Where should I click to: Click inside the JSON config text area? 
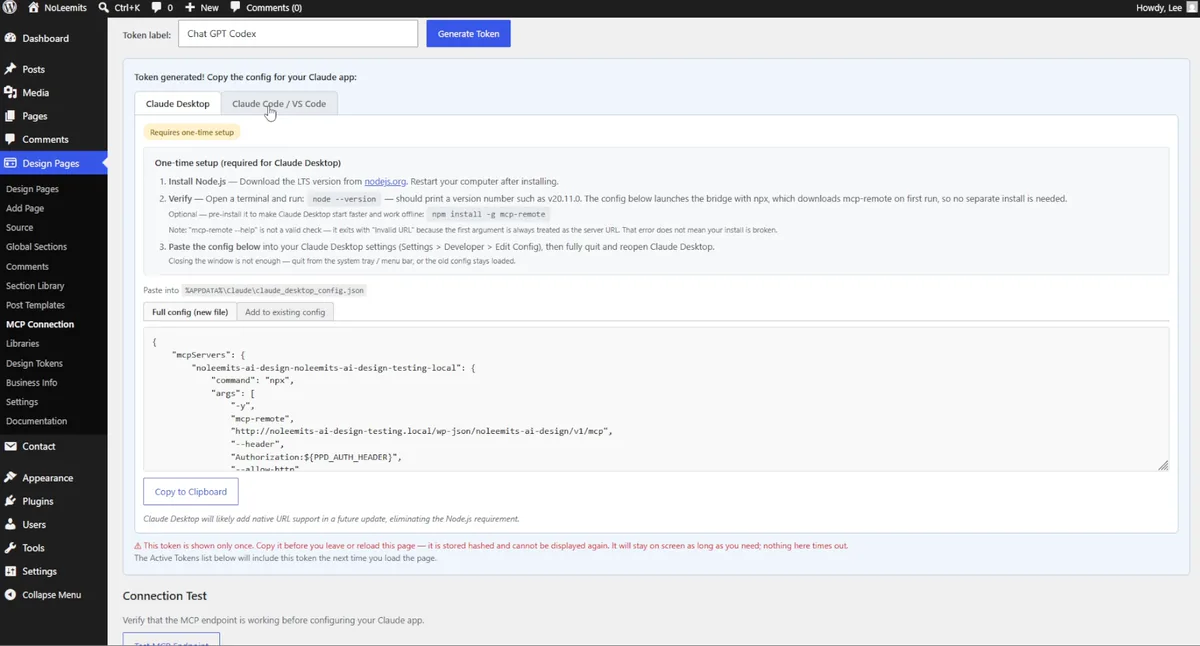click(x=656, y=399)
